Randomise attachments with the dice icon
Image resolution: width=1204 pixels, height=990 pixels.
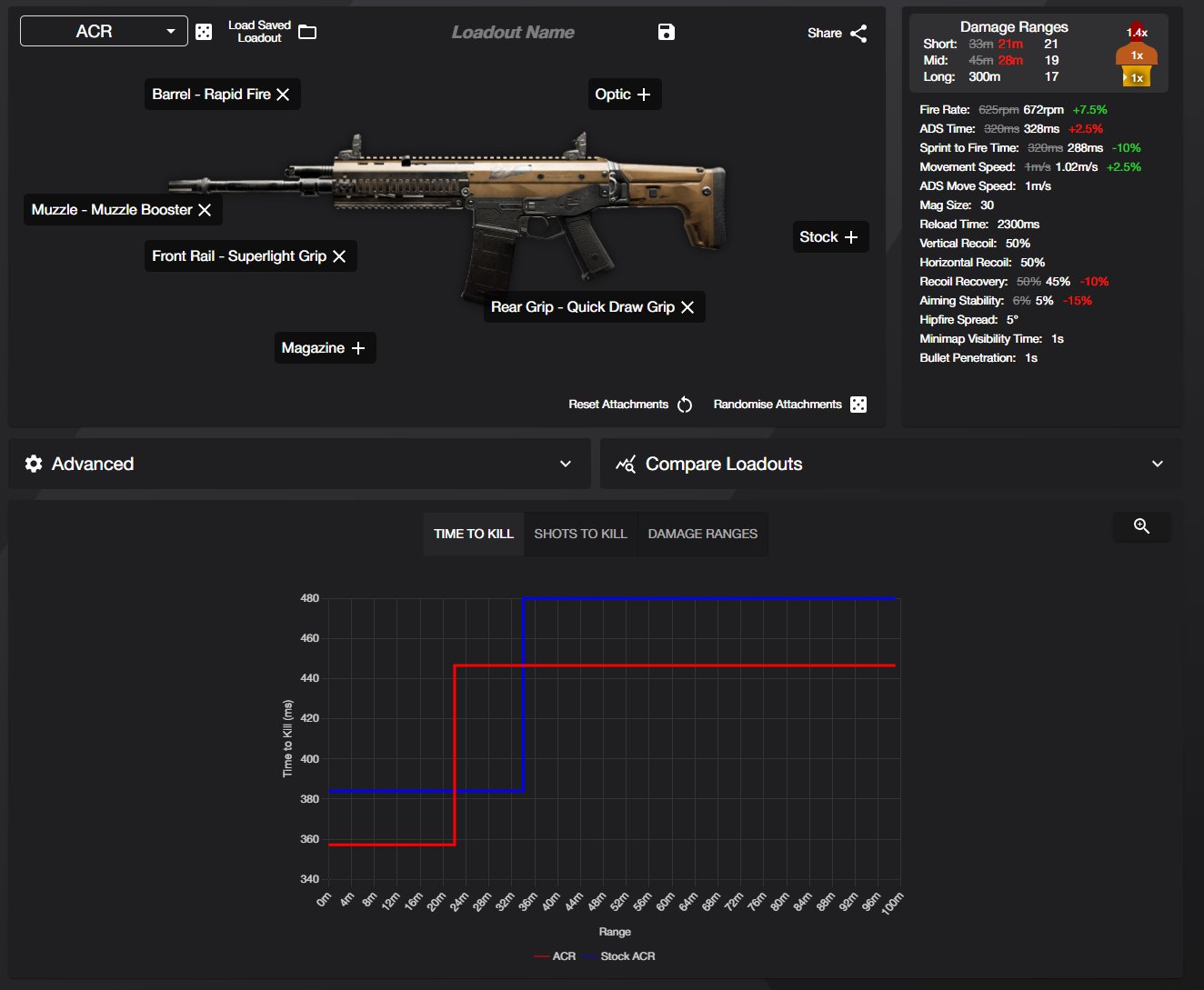[857, 404]
